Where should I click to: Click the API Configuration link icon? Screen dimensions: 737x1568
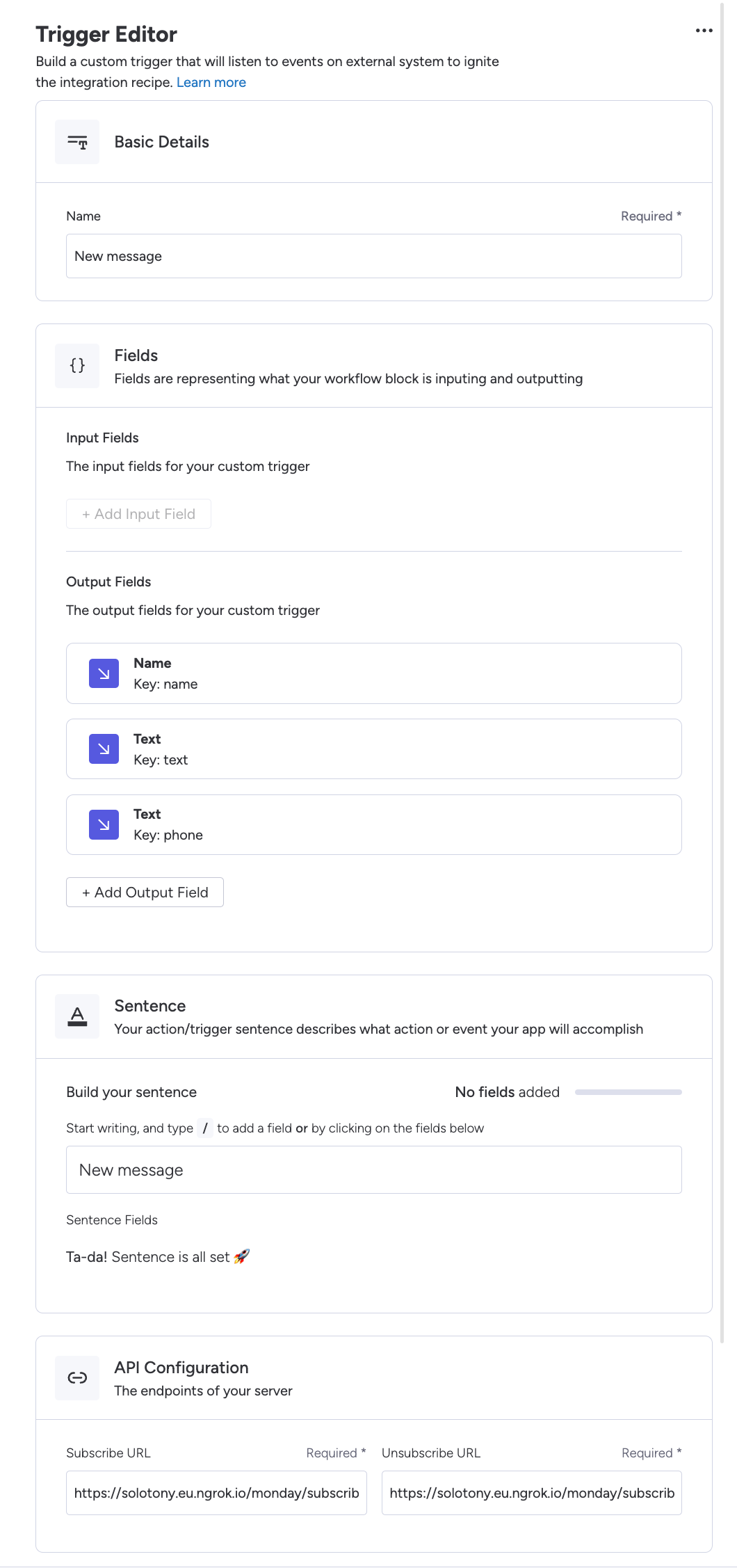pyautogui.click(x=77, y=1377)
